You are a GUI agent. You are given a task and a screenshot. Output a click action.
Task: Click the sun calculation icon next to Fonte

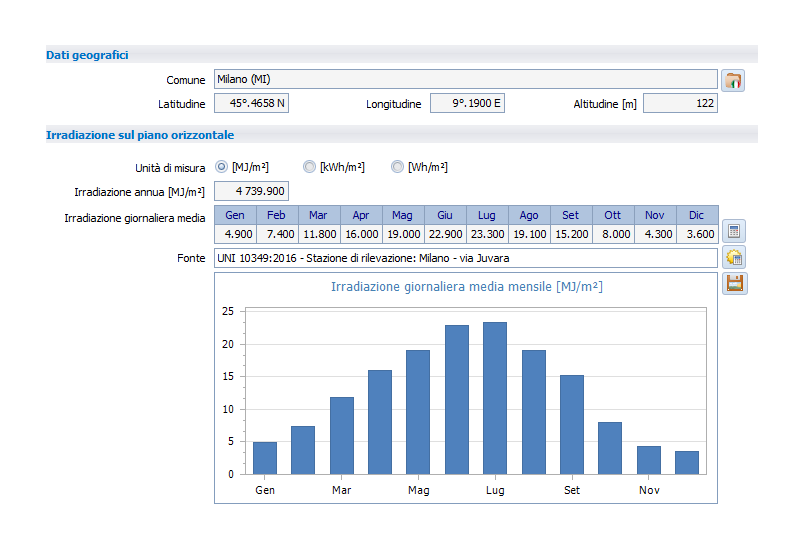734,257
